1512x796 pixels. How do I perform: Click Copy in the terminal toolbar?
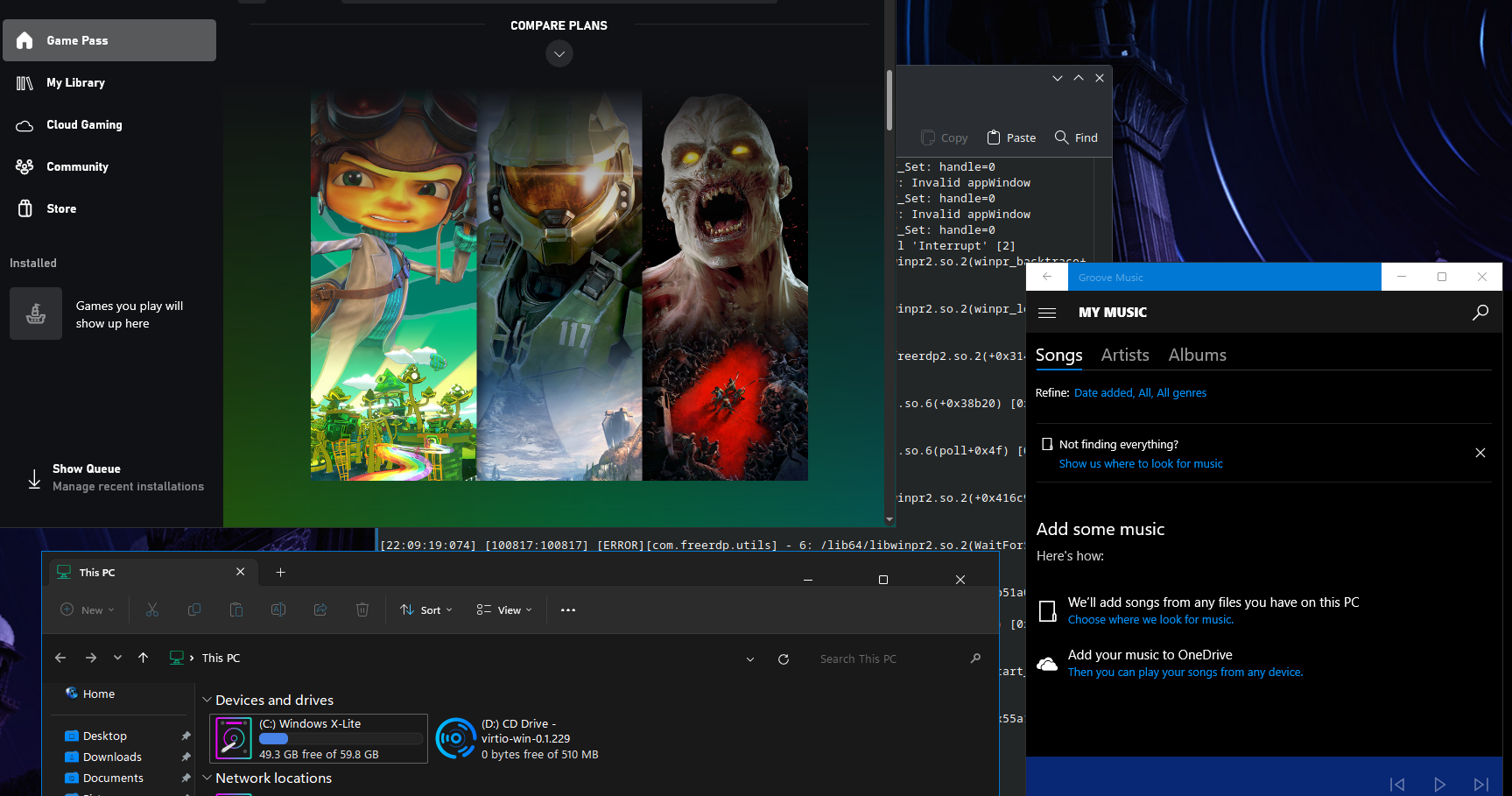pyautogui.click(x=945, y=137)
